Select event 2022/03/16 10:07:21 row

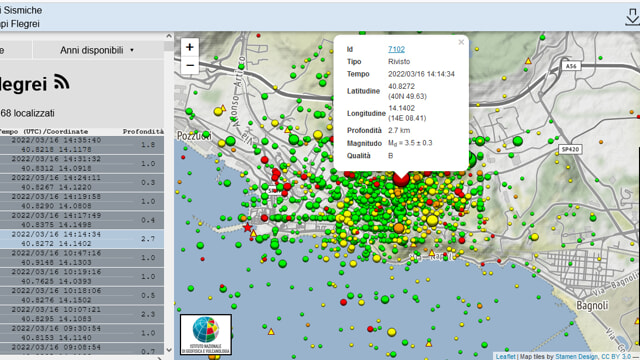coord(82,314)
